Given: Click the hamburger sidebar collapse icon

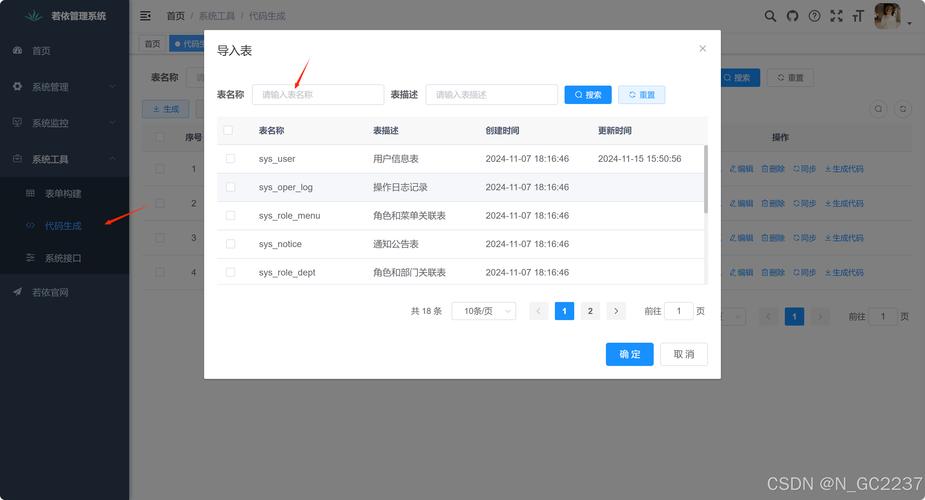Looking at the screenshot, I should [x=146, y=16].
